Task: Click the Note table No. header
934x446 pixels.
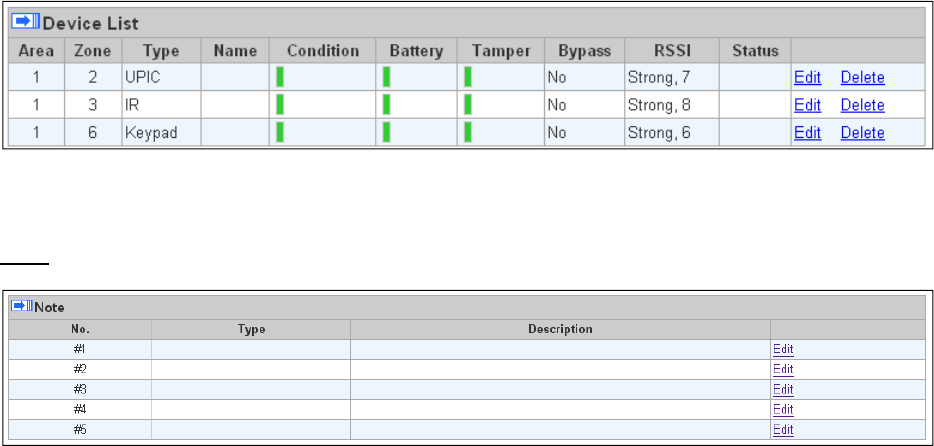Action: [80, 329]
